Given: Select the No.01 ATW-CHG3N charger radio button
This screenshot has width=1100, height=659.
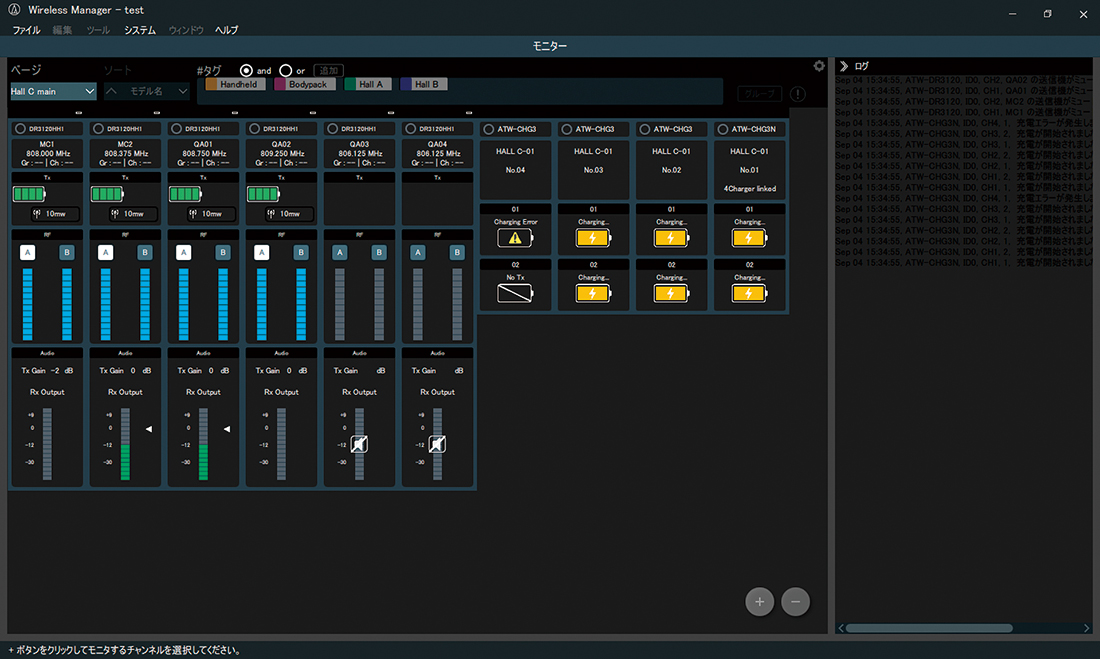Looking at the screenshot, I should [x=723, y=129].
